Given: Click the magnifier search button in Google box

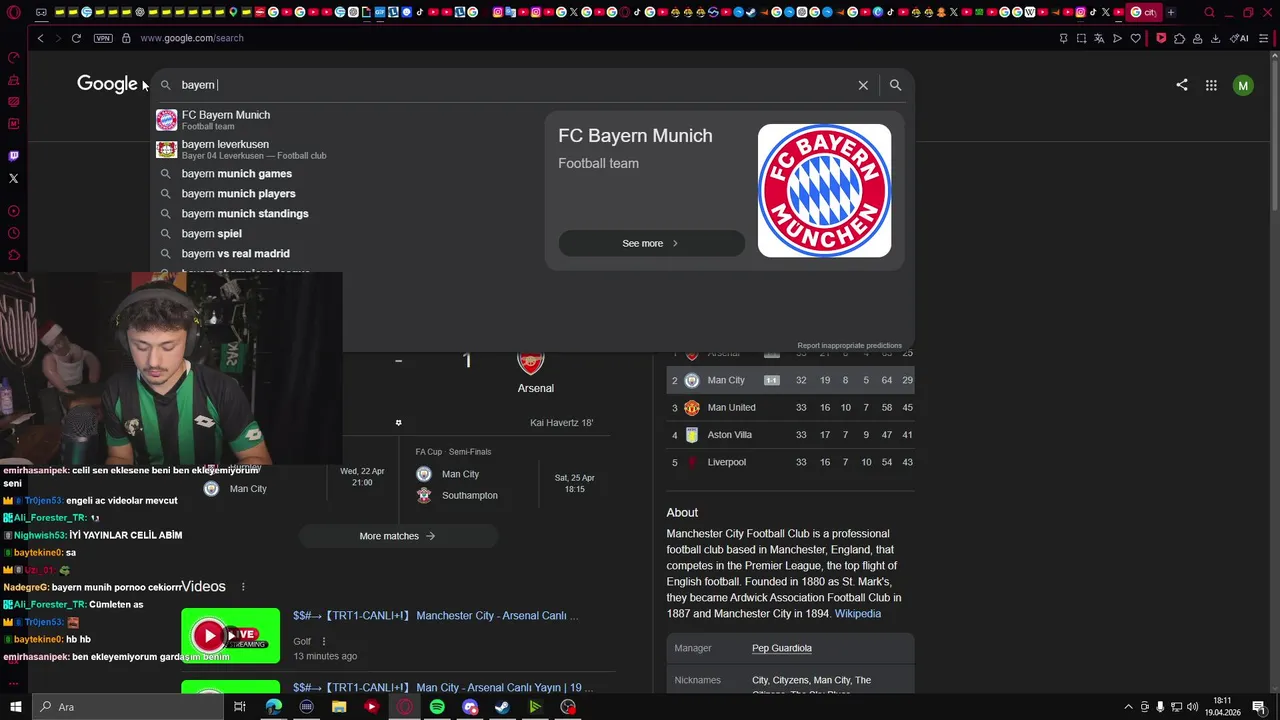Looking at the screenshot, I should point(895,85).
